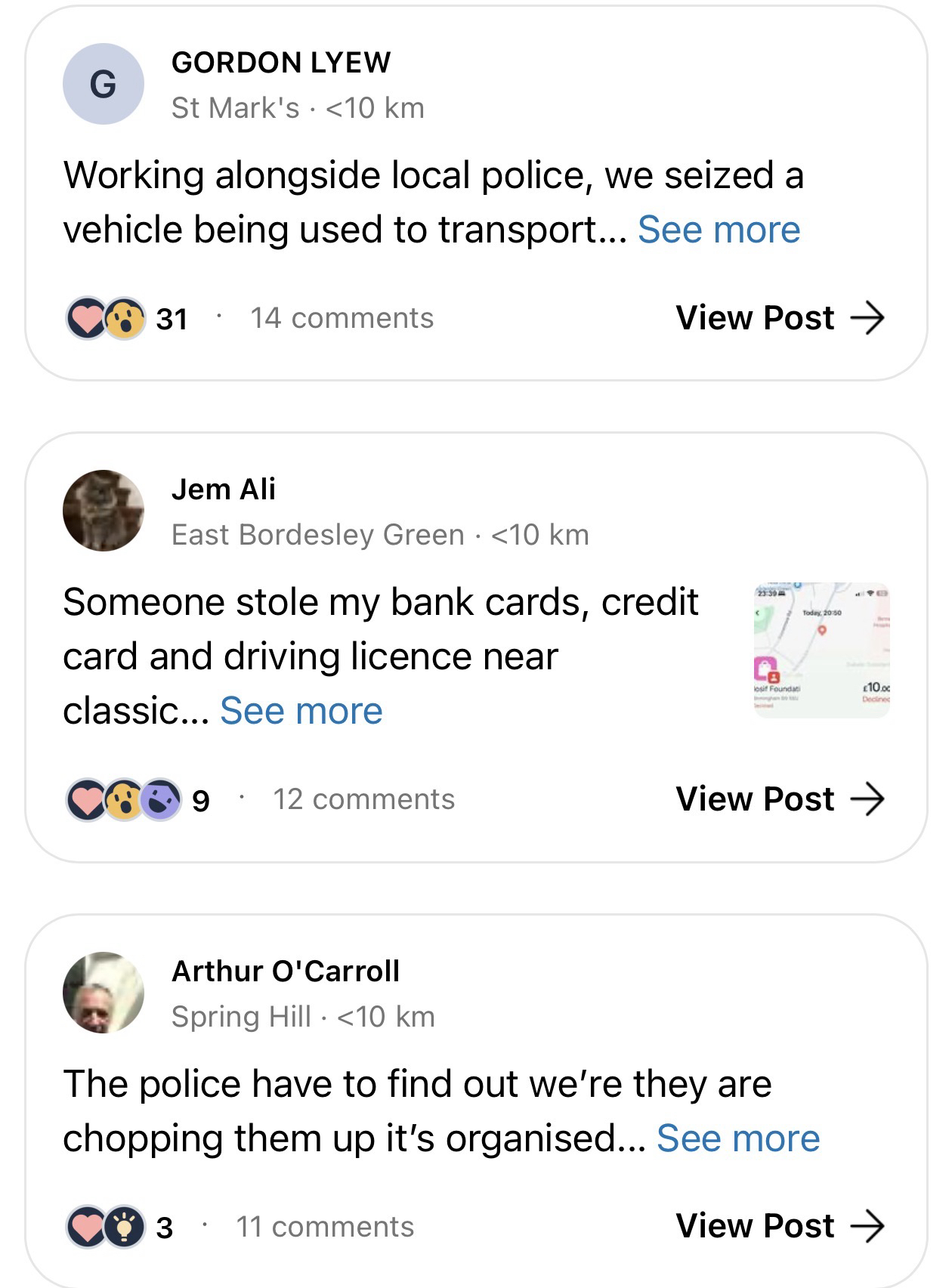Open the map screenshot thumbnail in Jem's post
The width and height of the screenshot is (952, 1288).
click(822, 650)
